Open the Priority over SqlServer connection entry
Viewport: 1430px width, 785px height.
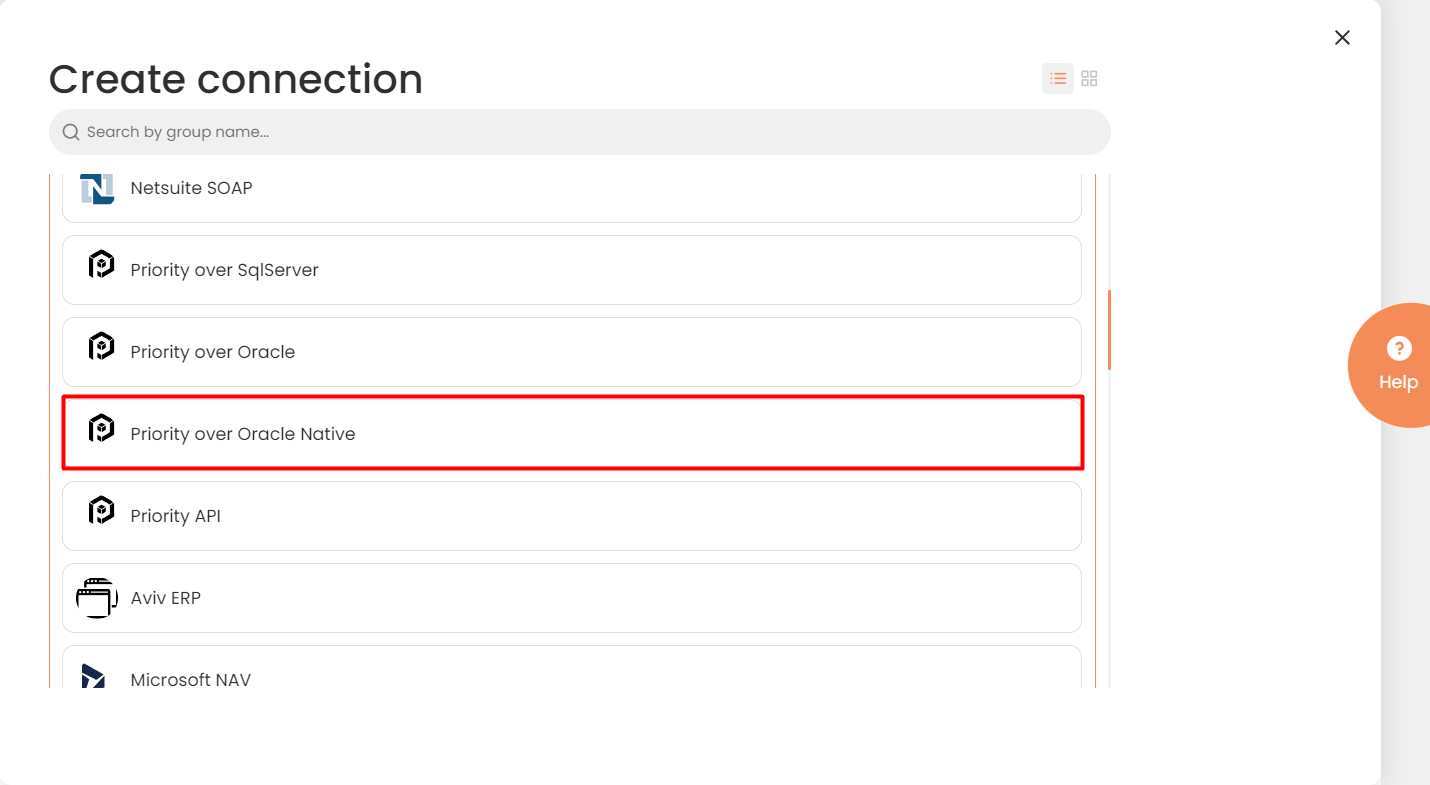point(571,270)
